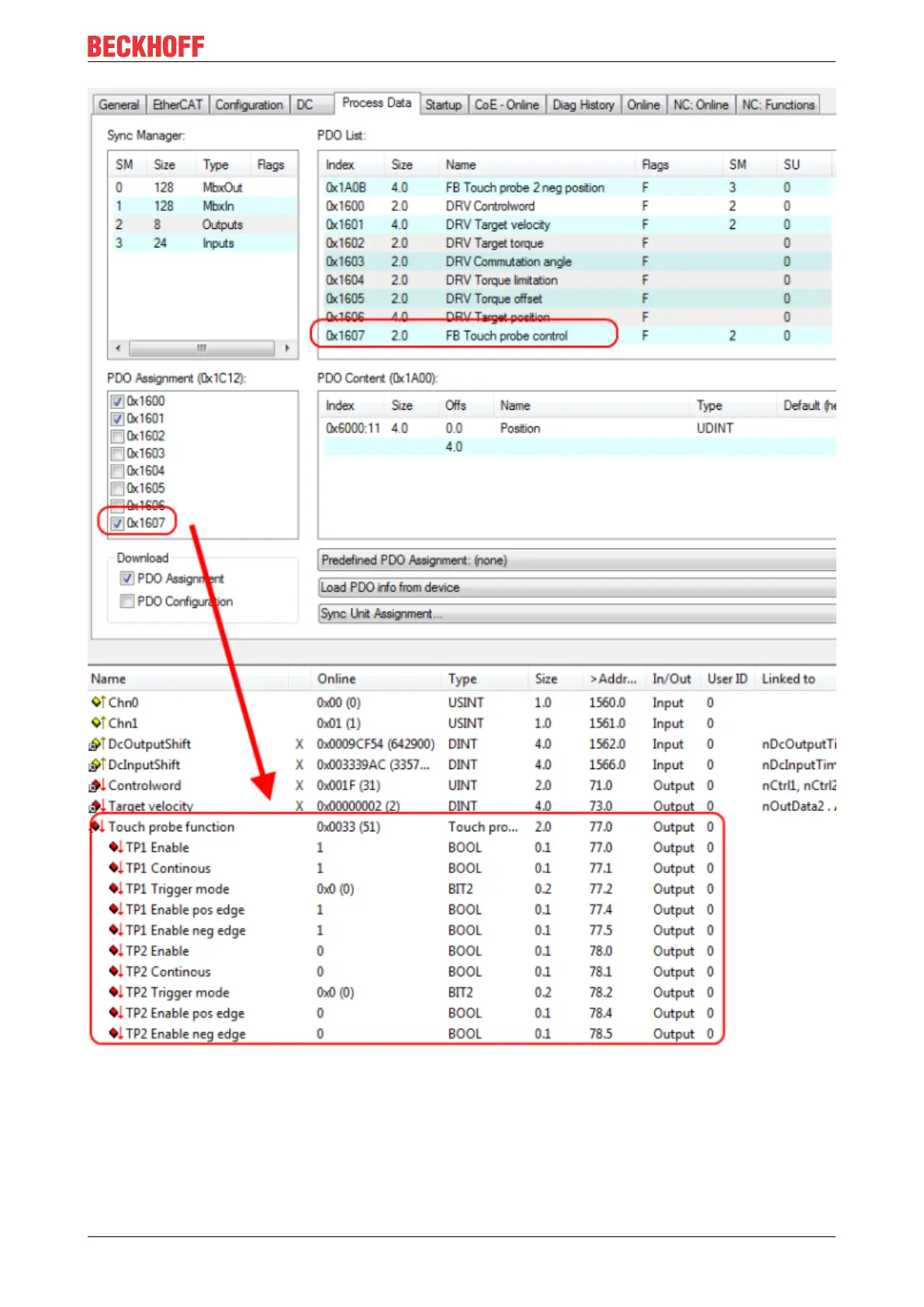Click the User ID column header

coord(727,679)
